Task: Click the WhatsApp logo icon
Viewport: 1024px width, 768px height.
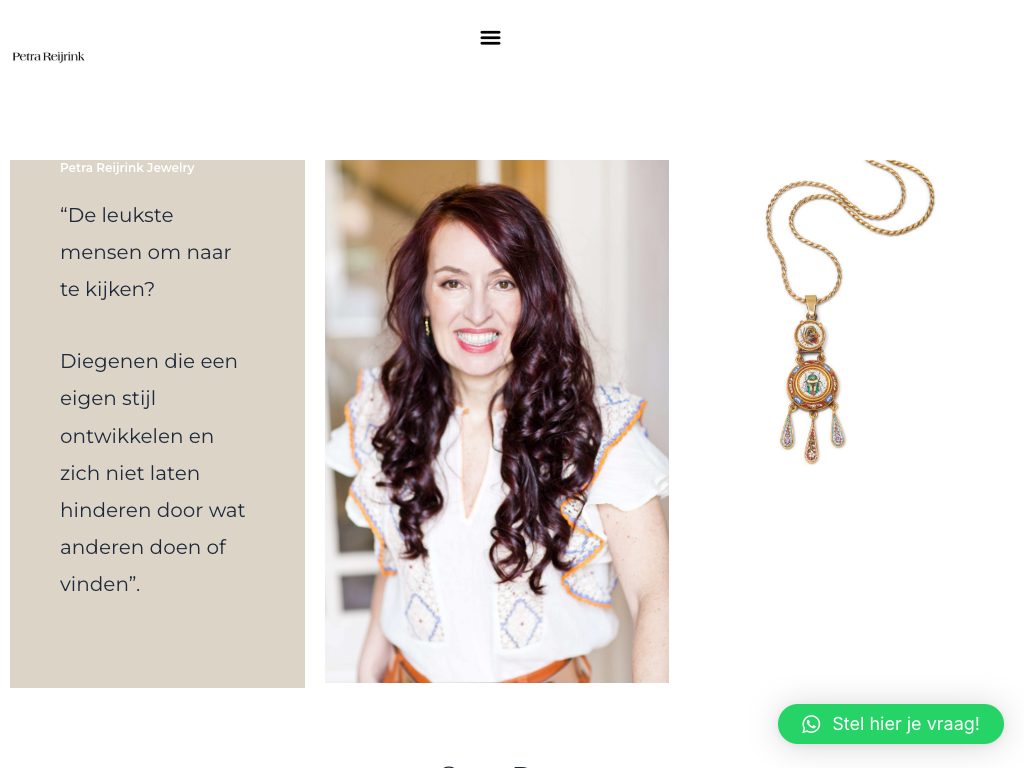Action: [811, 724]
